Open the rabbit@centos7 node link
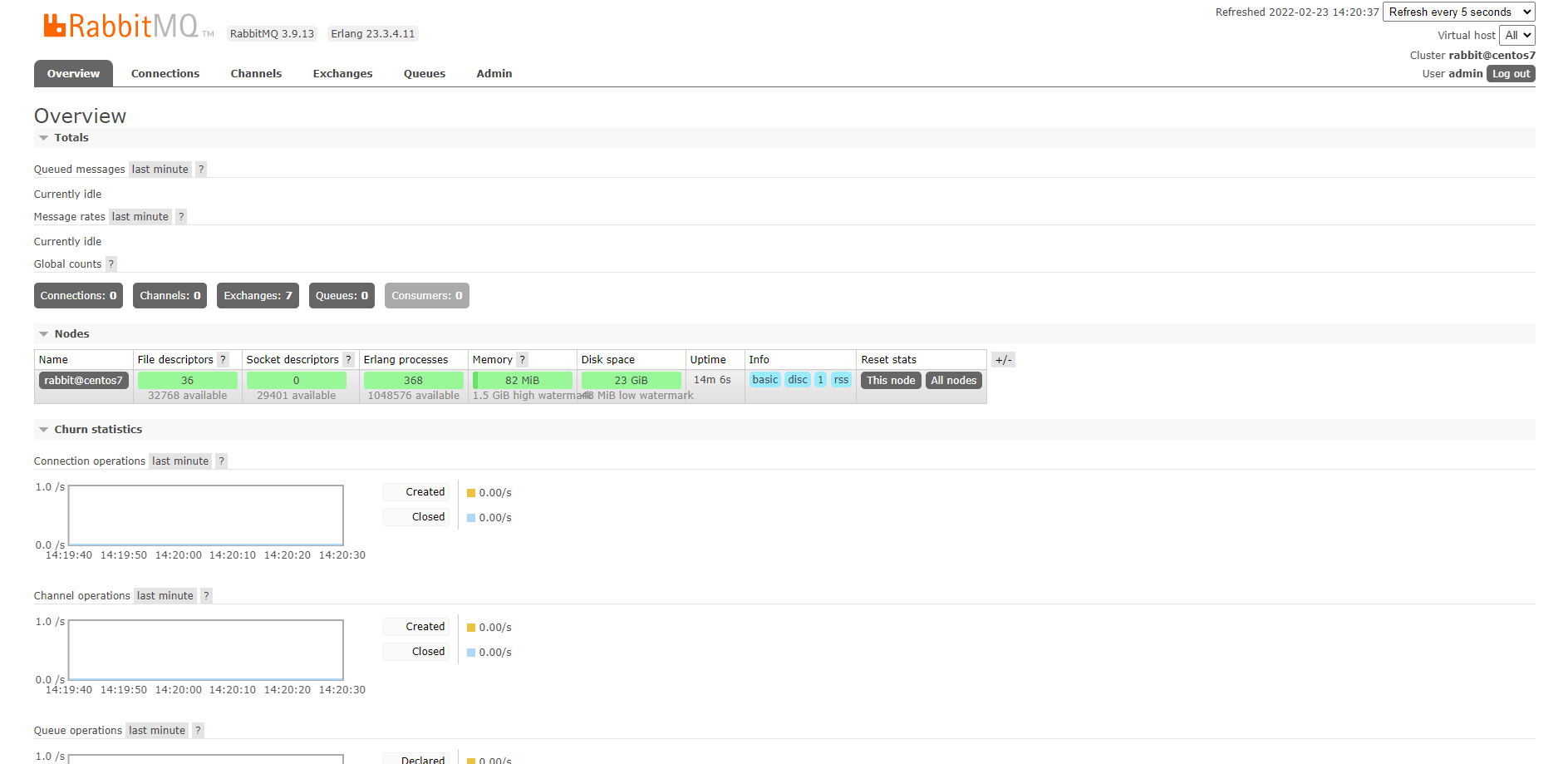 (83, 381)
